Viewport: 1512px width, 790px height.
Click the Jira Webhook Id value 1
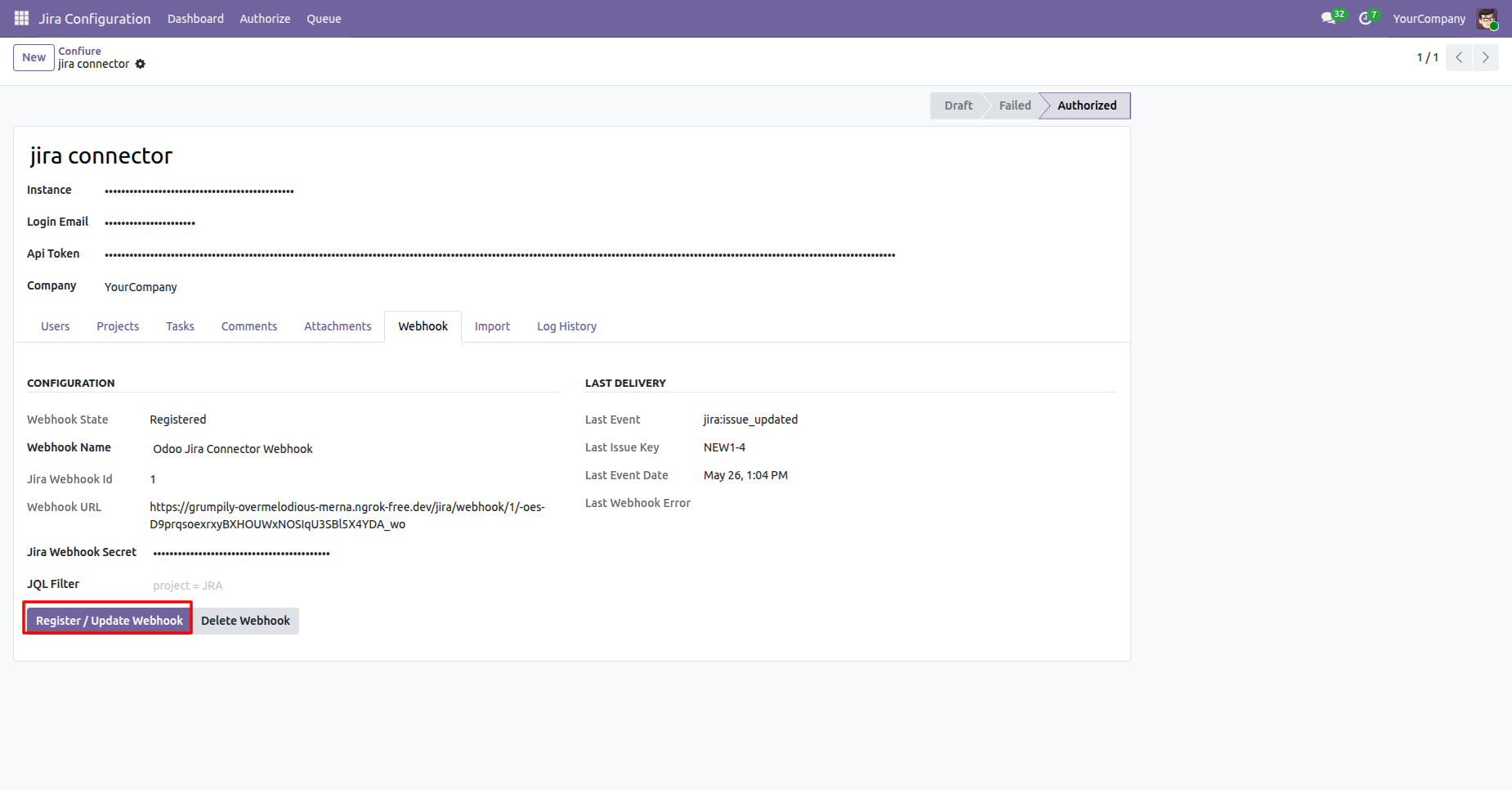point(153,479)
